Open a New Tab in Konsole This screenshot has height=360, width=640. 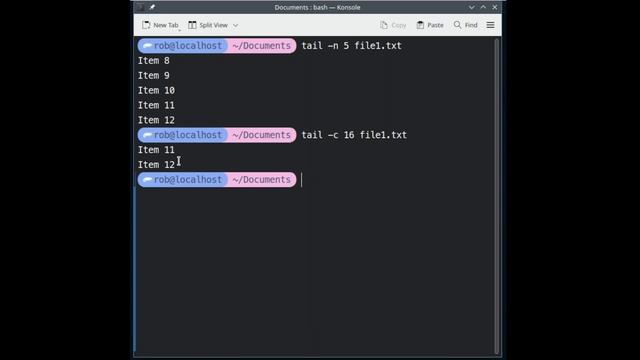click(x=160, y=25)
